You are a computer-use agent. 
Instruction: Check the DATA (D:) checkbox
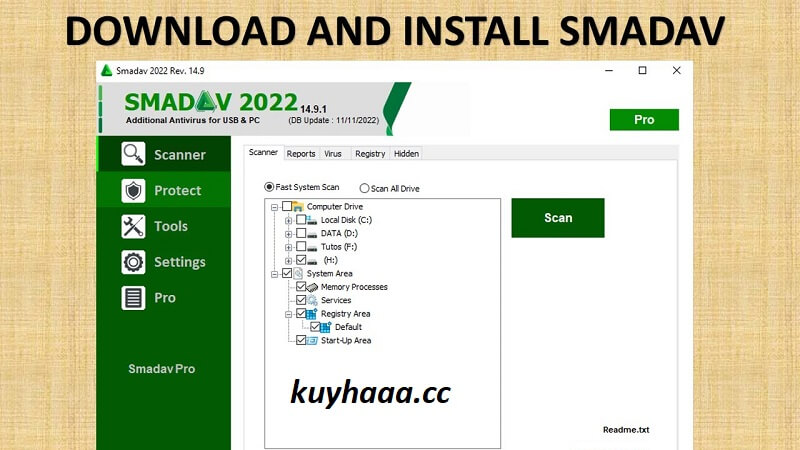[301, 233]
